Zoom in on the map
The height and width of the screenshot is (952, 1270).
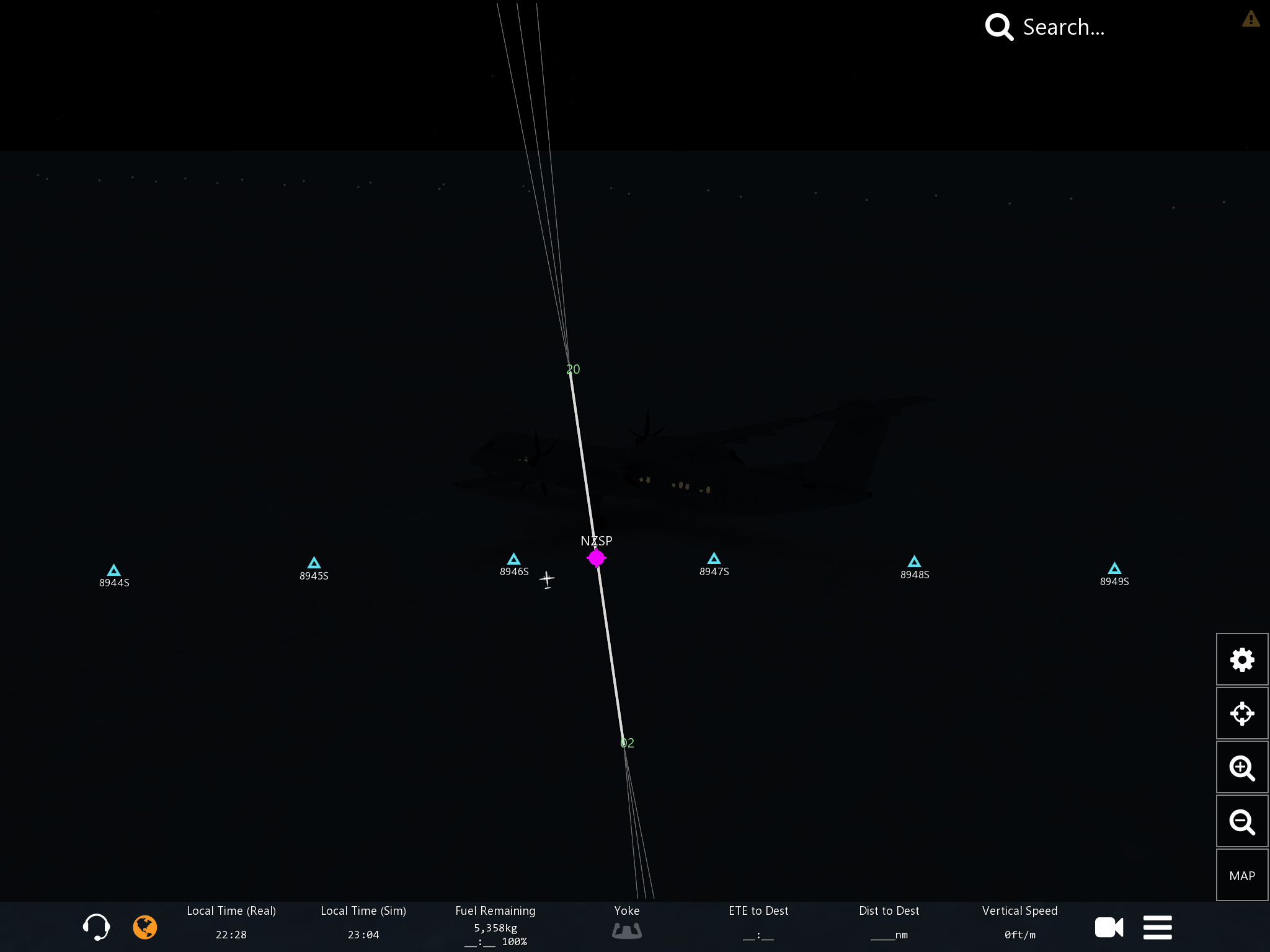pos(1241,768)
